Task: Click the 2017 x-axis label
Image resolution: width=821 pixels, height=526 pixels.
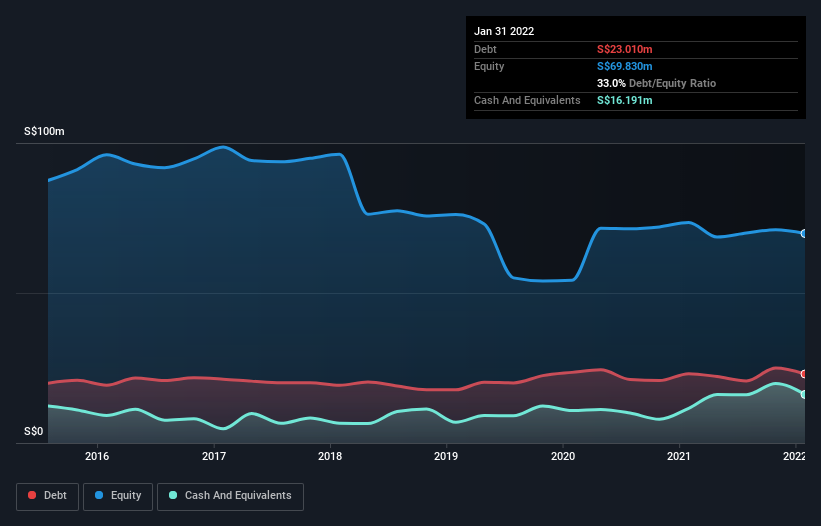Action: (x=214, y=456)
